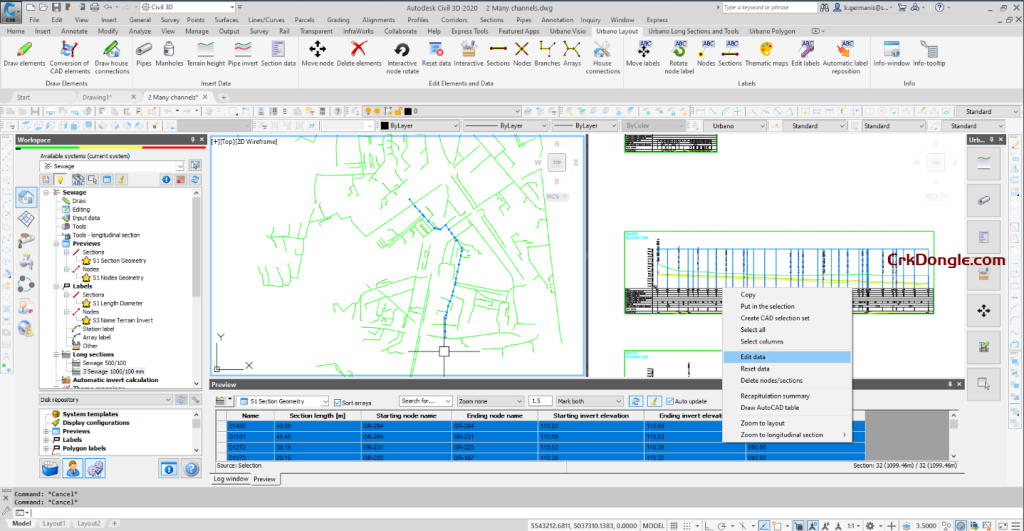Image resolution: width=1024 pixels, height=531 pixels.
Task: Select the Pipe invert tool
Action: coord(243,54)
